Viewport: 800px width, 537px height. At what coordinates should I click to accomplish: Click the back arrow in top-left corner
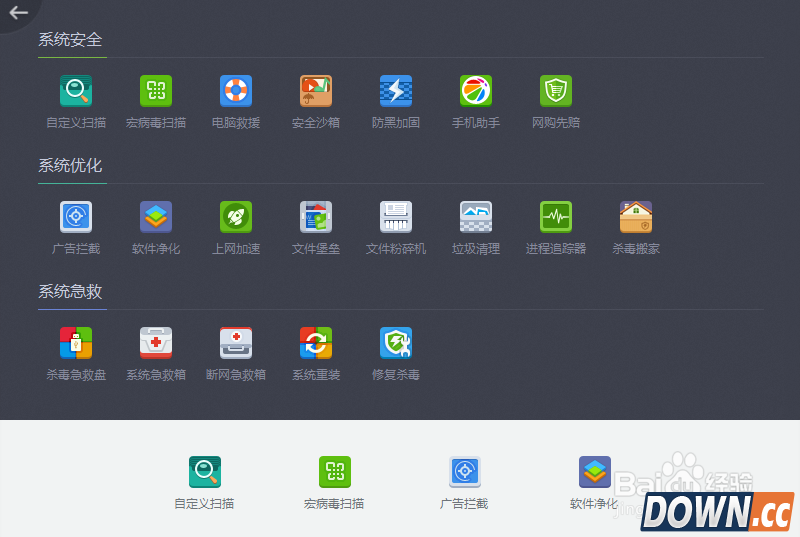[18, 13]
